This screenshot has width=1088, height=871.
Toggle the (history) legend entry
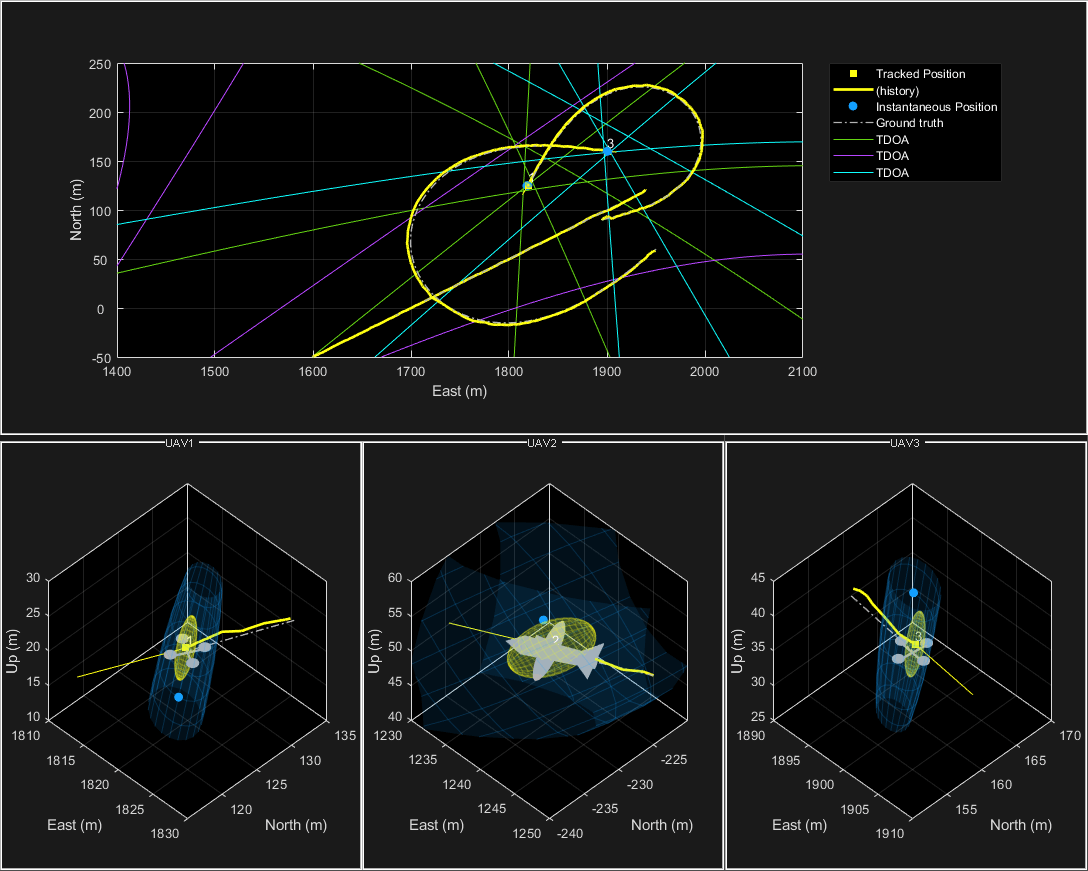coord(897,90)
